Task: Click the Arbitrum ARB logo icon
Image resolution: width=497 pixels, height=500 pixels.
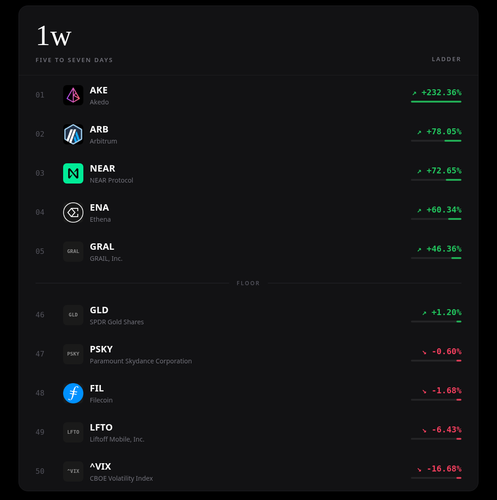Action: [73, 134]
